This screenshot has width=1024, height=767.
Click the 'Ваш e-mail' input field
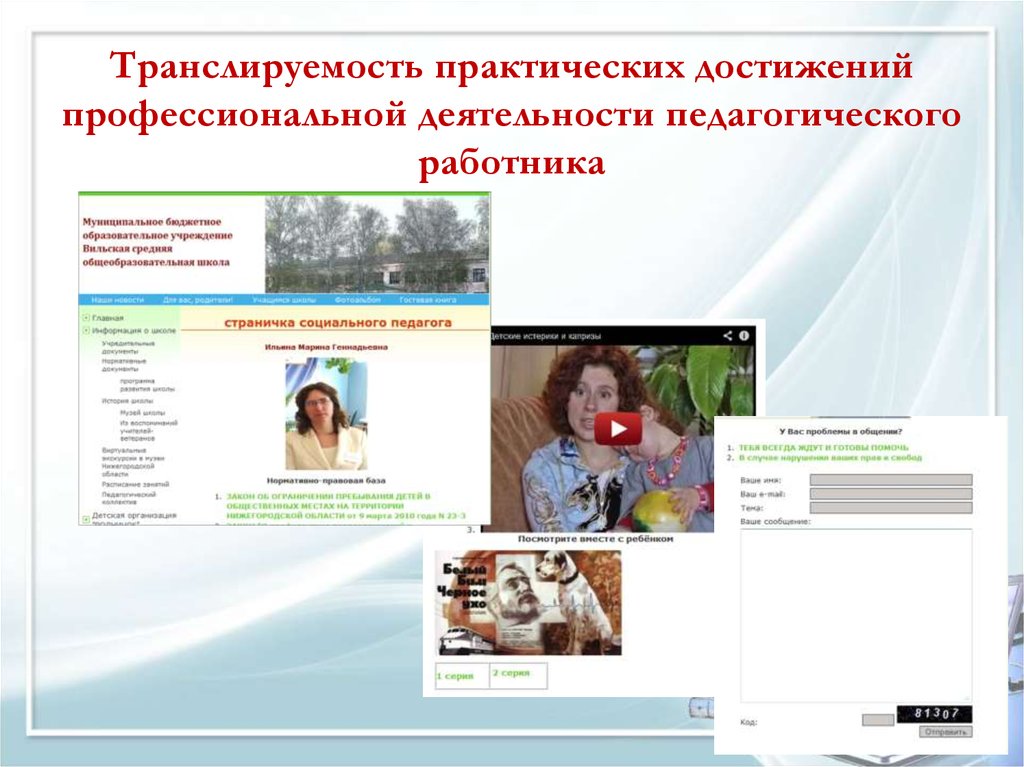(890, 494)
